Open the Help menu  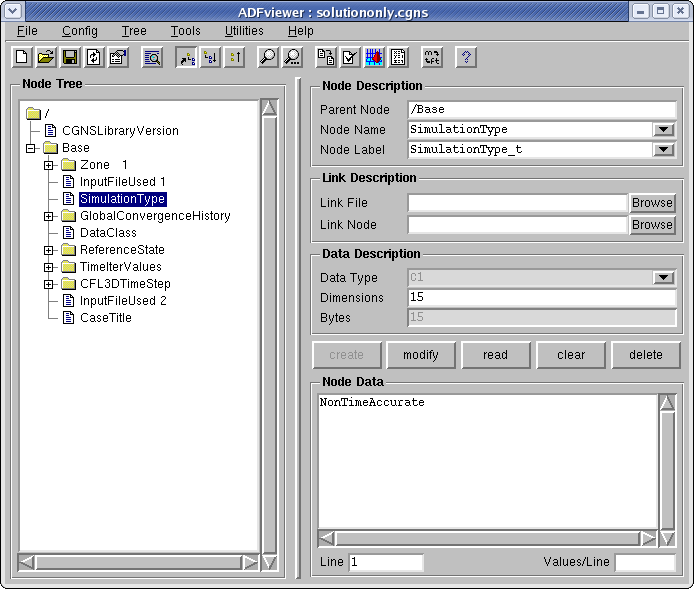point(301,31)
